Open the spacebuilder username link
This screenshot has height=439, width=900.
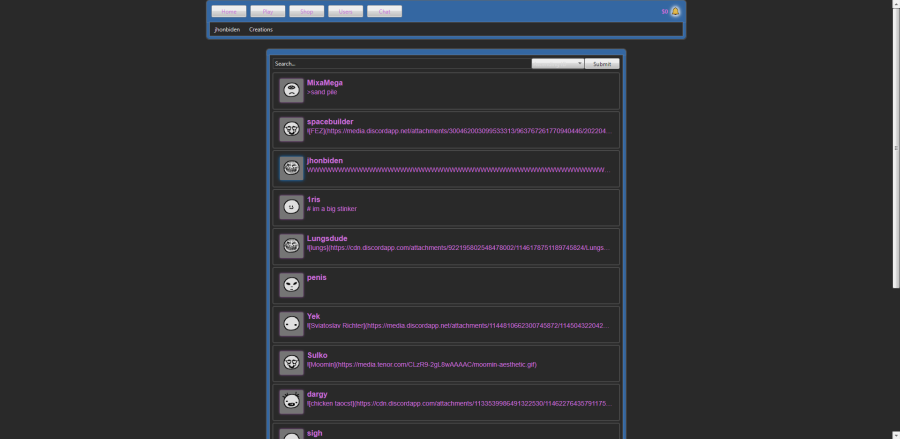tap(330, 121)
